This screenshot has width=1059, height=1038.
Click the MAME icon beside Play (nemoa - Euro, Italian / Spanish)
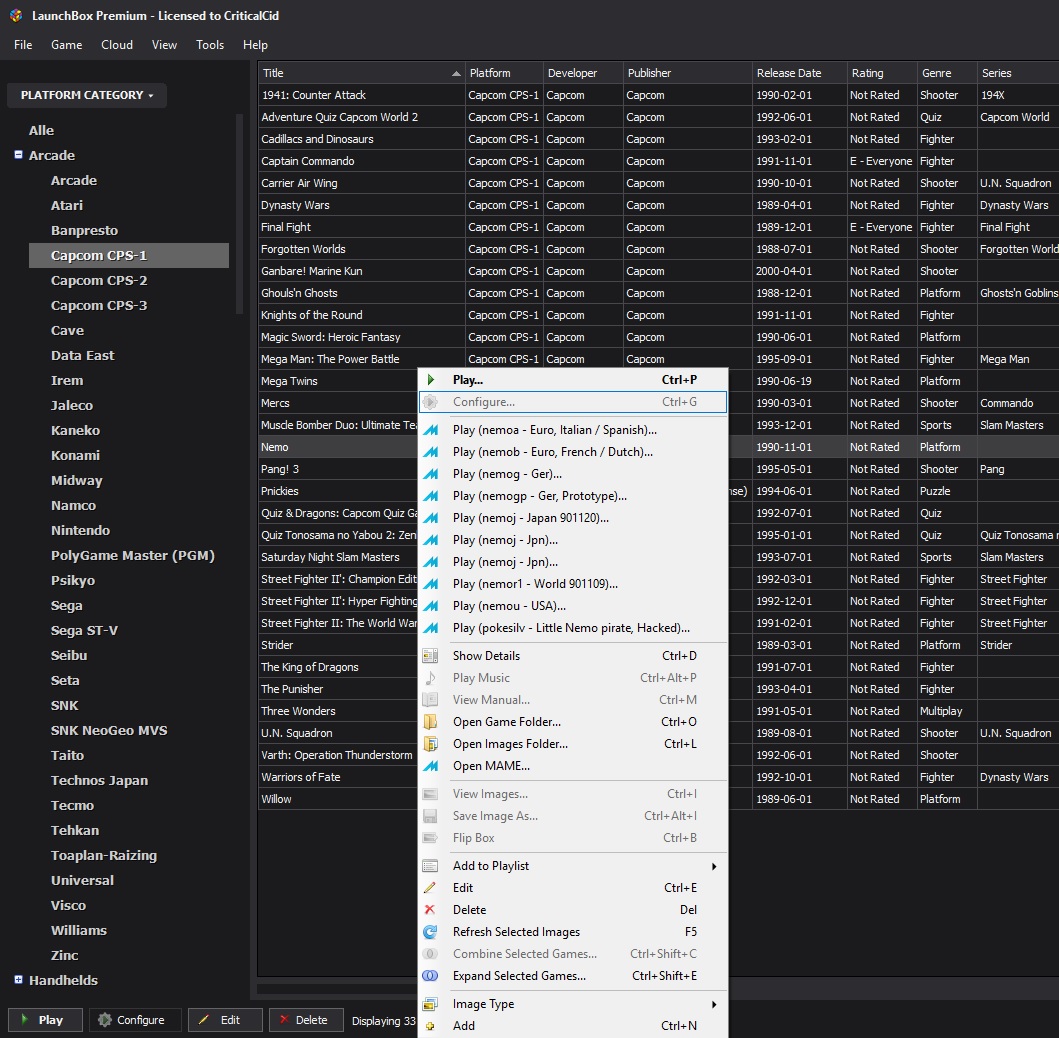click(430, 430)
